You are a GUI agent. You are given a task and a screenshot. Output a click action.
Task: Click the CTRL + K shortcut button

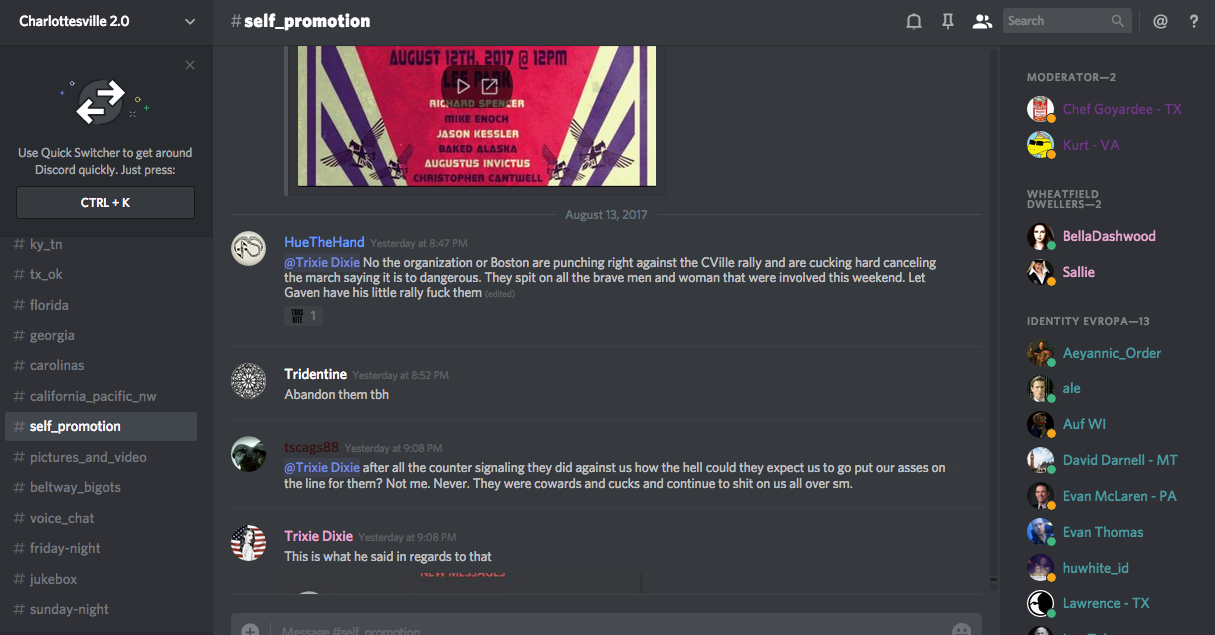106,203
